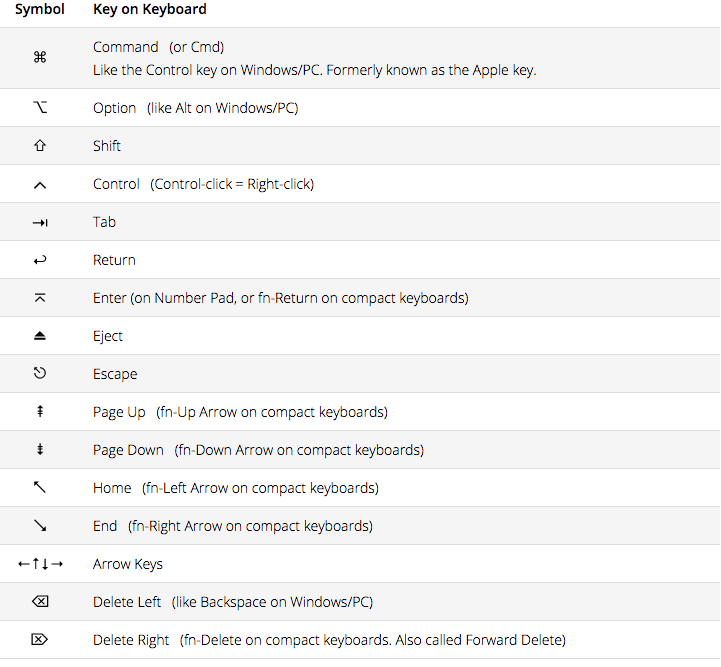This screenshot has width=721, height=667.
Task: Click the Delete Right symbol
Action: 40,639
